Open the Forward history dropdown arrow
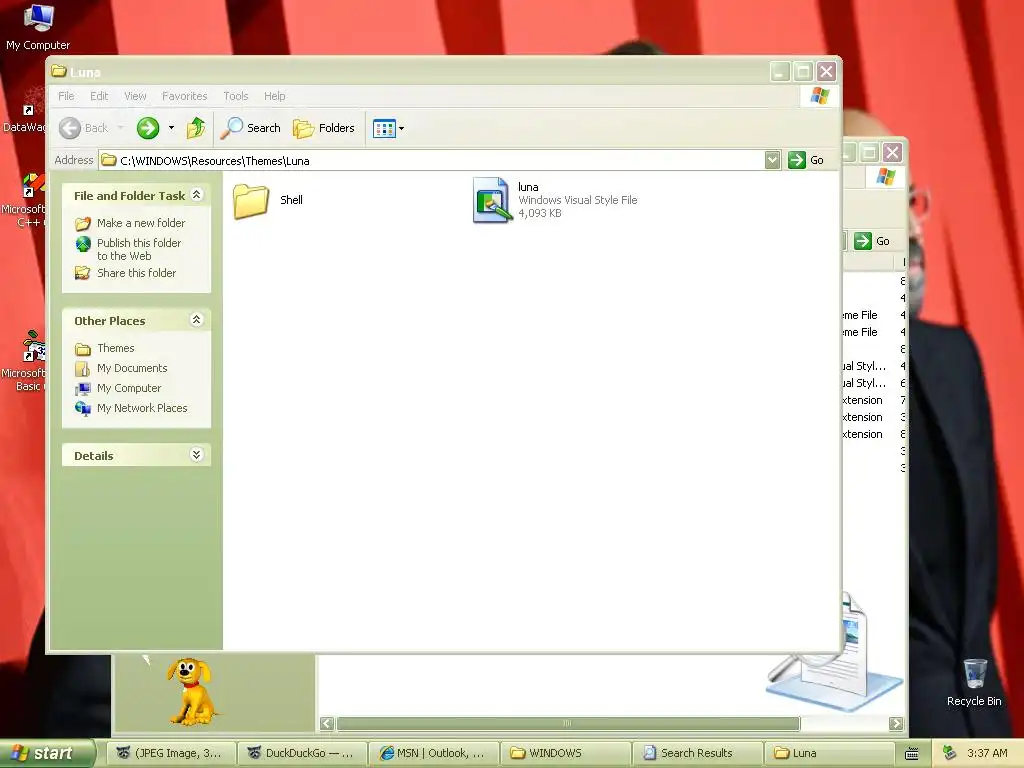This screenshot has height=768, width=1024. click(x=172, y=128)
